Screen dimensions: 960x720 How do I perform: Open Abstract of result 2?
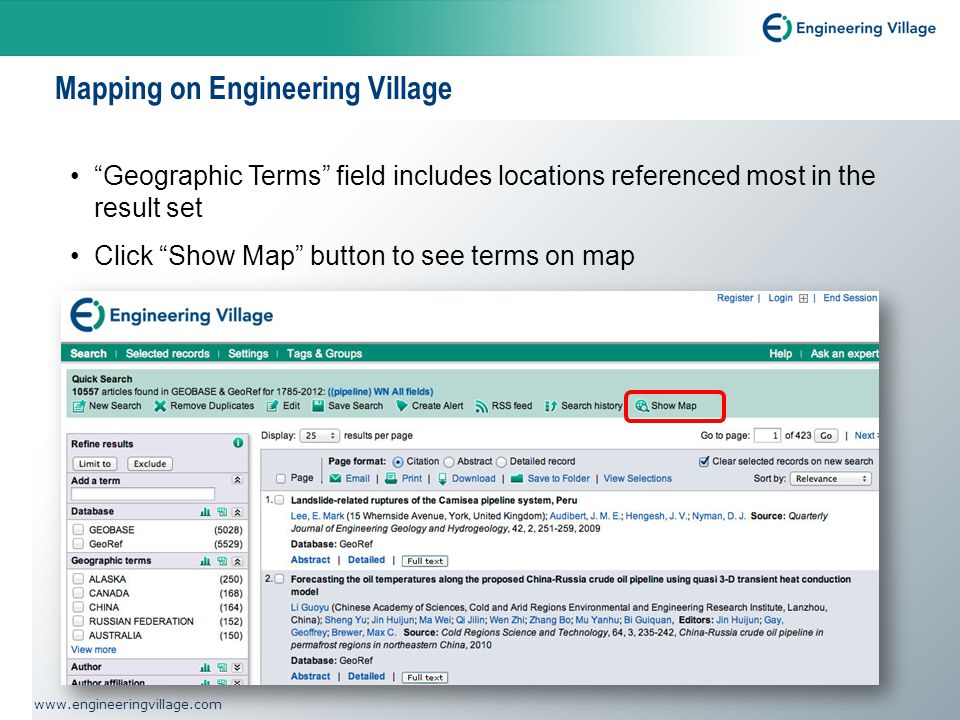click(x=310, y=677)
